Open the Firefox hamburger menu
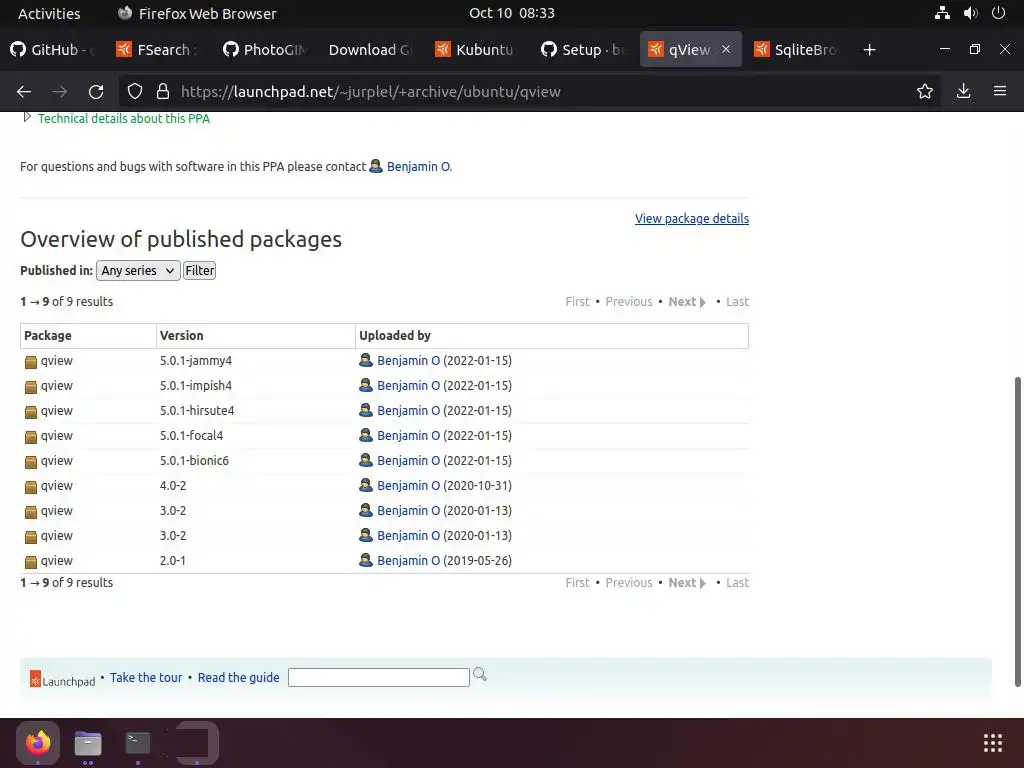Image resolution: width=1024 pixels, height=768 pixels. (1000, 91)
